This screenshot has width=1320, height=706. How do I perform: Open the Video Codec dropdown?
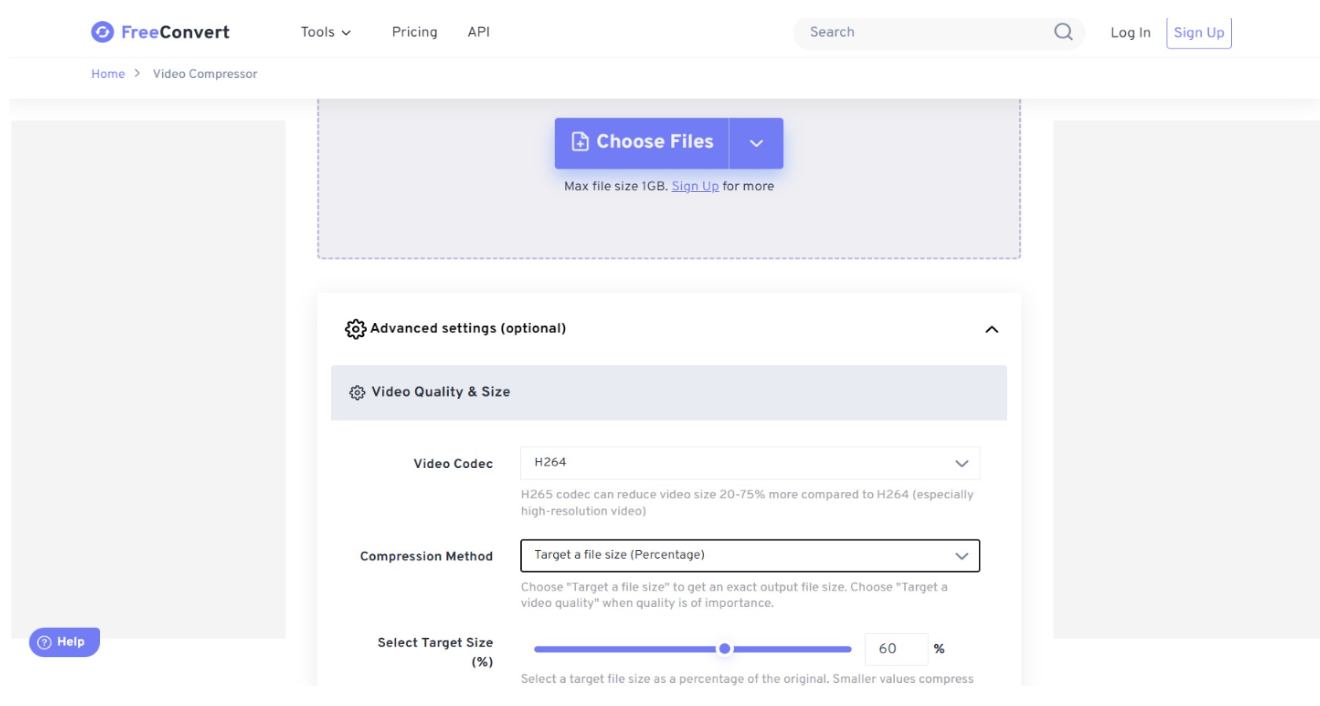point(750,463)
